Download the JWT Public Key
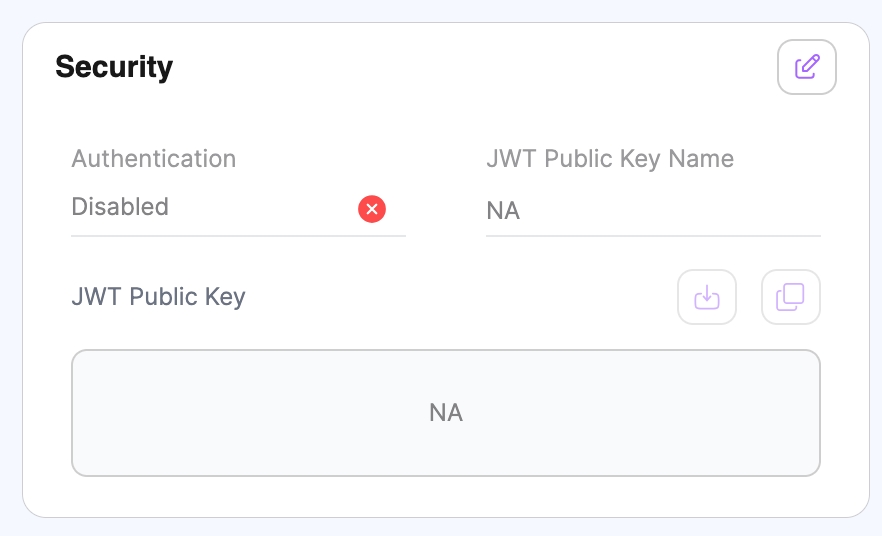 click(707, 297)
